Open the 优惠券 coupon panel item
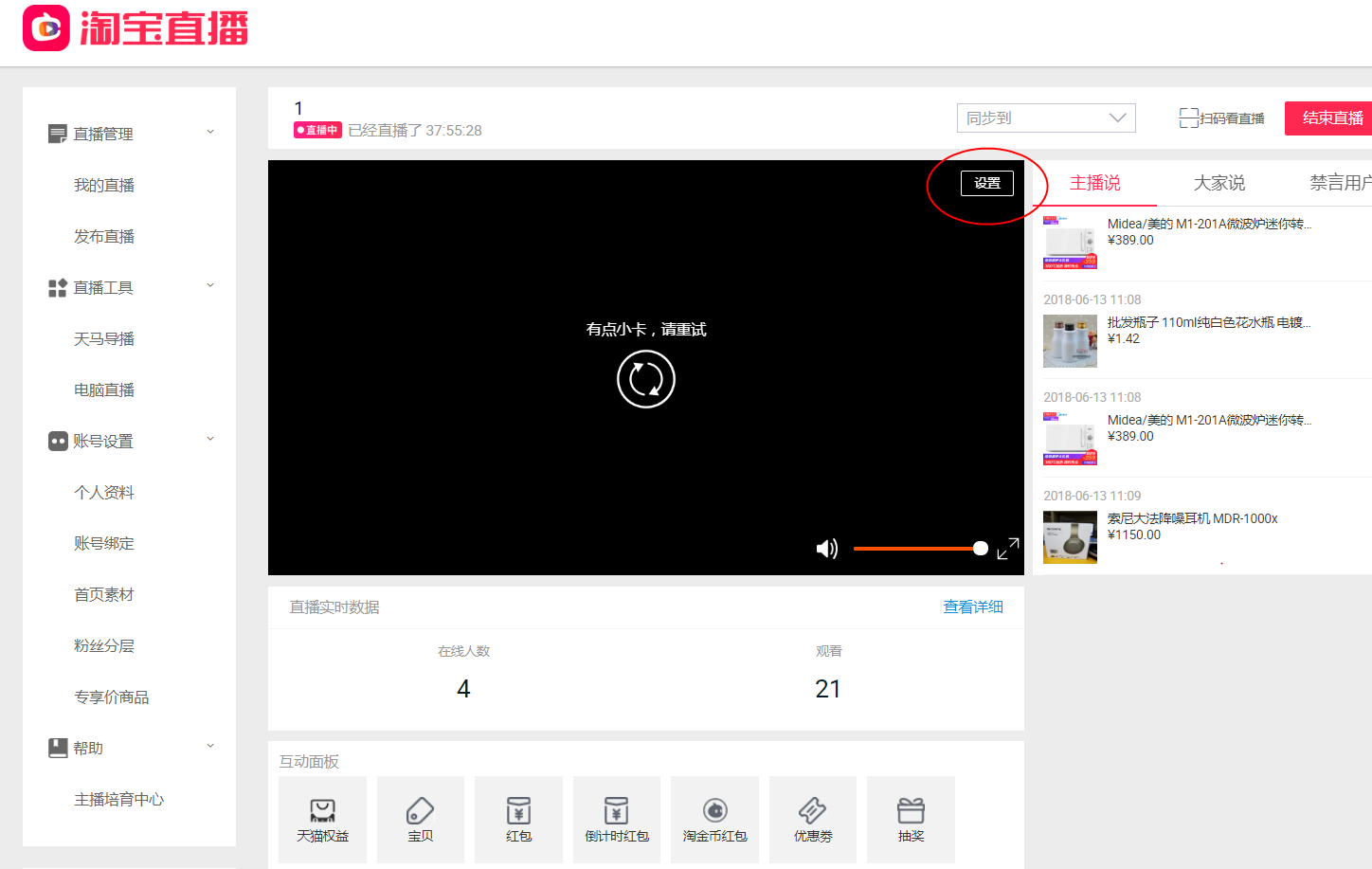Image resolution: width=1372 pixels, height=869 pixels. point(813,820)
